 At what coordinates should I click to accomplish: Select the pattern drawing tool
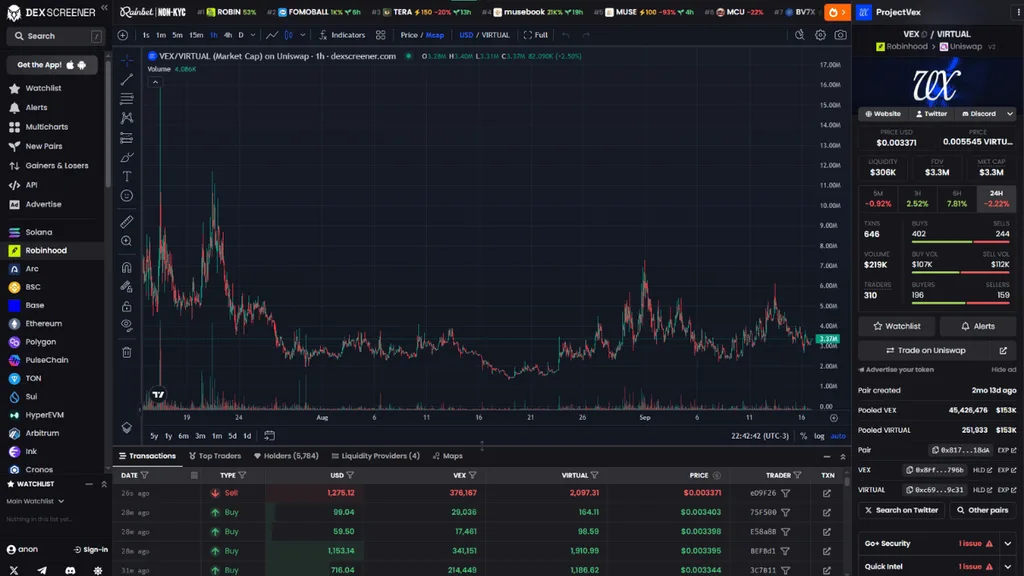127,118
